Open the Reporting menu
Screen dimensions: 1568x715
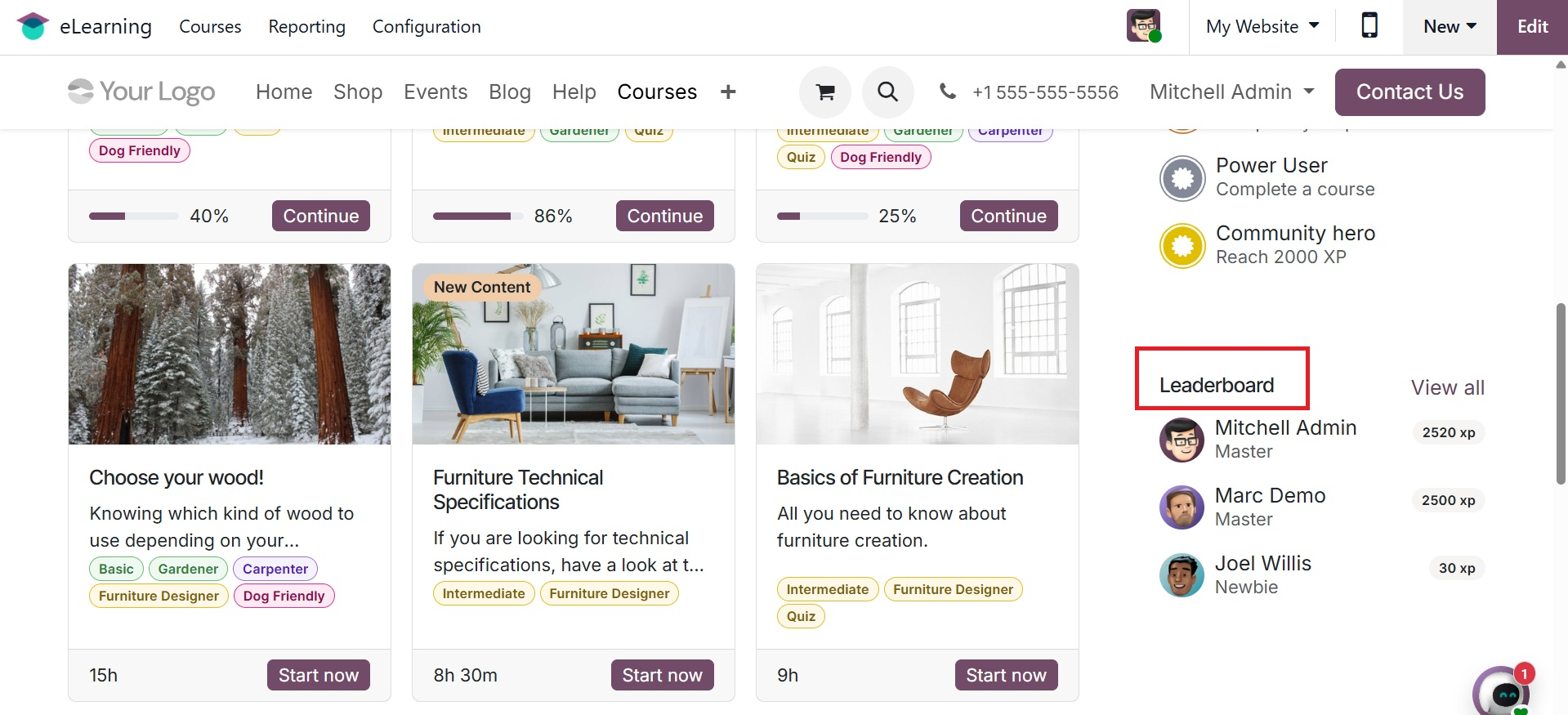pyautogui.click(x=306, y=26)
